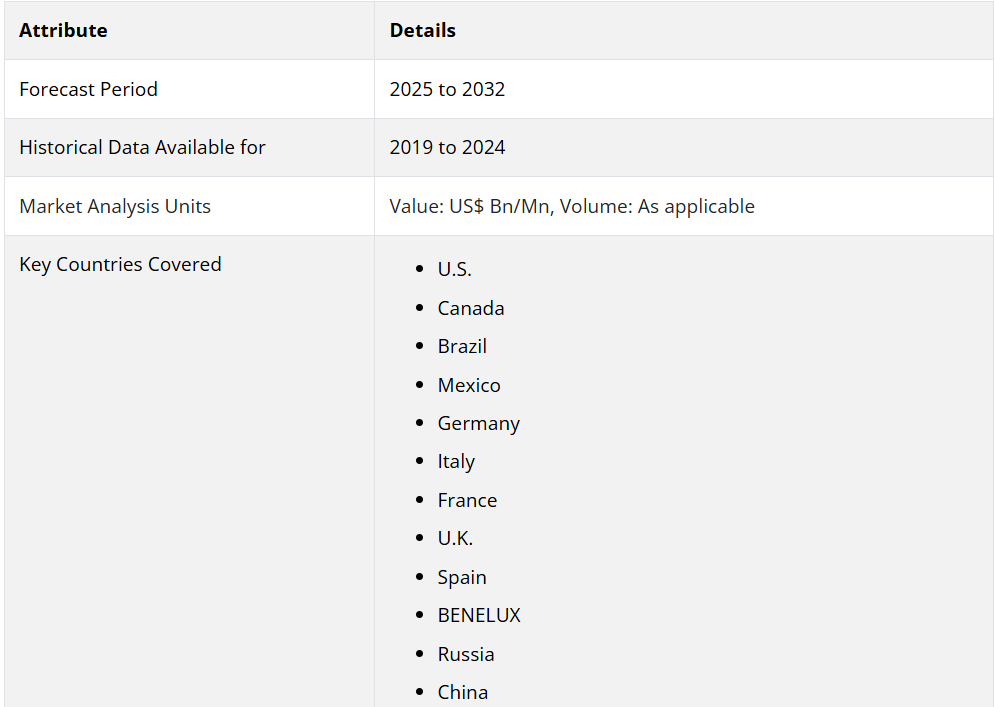995x707 pixels.
Task: Select France from the country list
Action: [467, 501]
